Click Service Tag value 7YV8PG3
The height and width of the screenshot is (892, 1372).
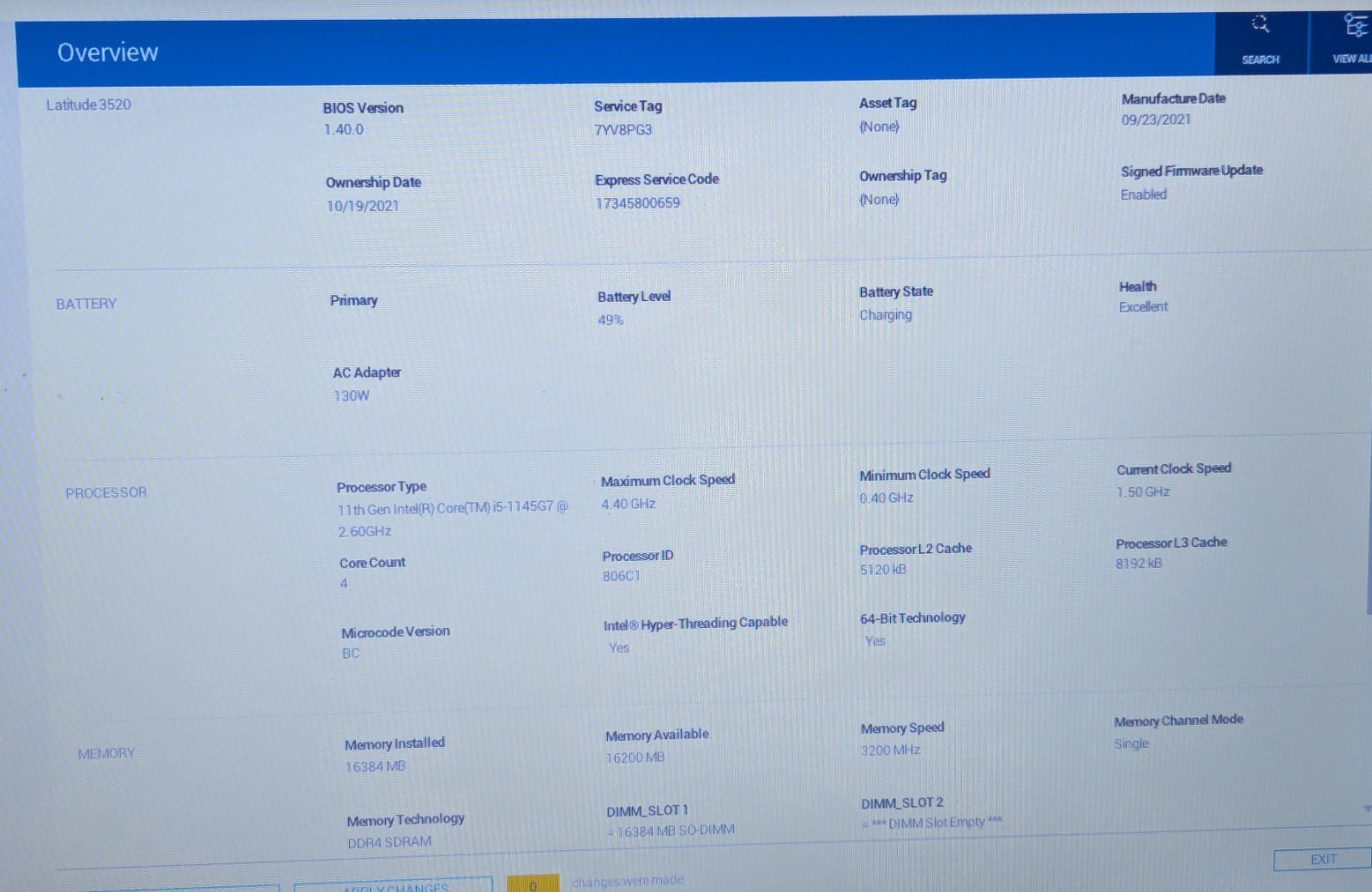pos(623,130)
